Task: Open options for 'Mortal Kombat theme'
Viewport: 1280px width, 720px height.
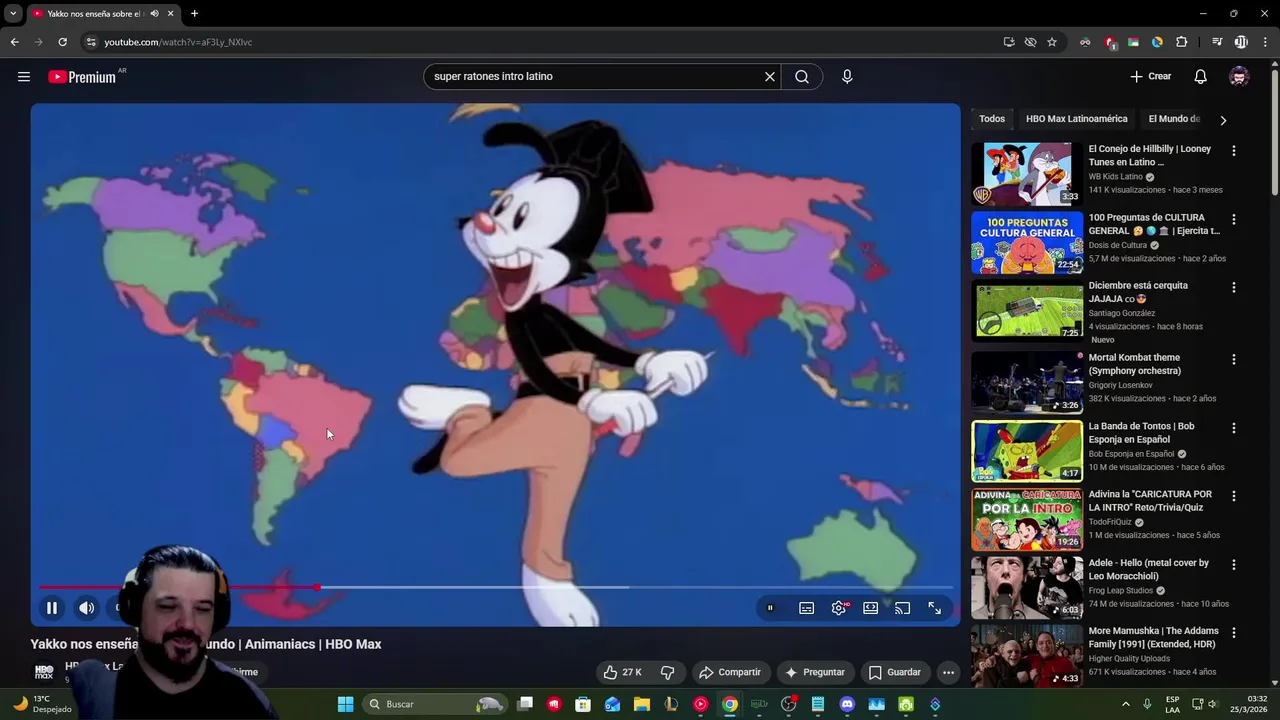Action: (1233, 359)
